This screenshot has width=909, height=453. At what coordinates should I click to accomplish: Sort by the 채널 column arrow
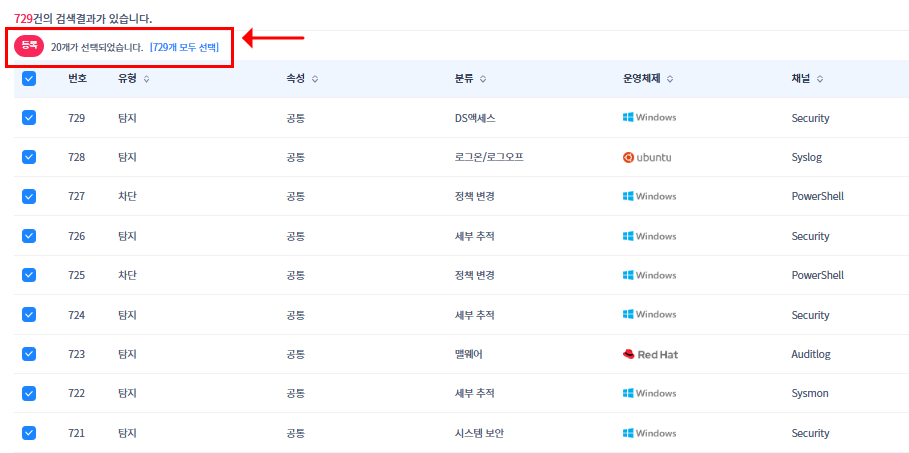pos(820,79)
